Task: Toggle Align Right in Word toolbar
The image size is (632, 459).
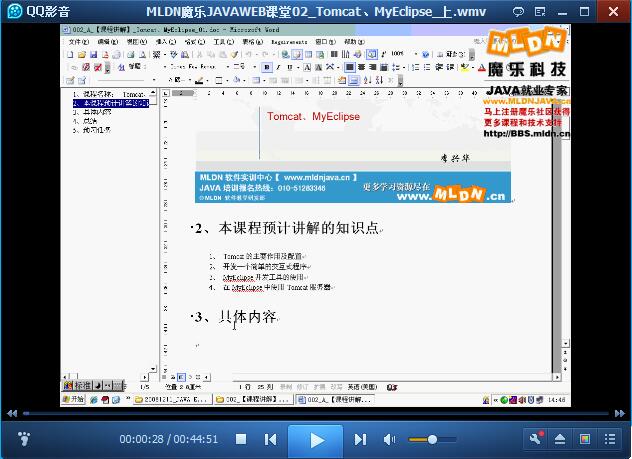Action: coord(373,67)
